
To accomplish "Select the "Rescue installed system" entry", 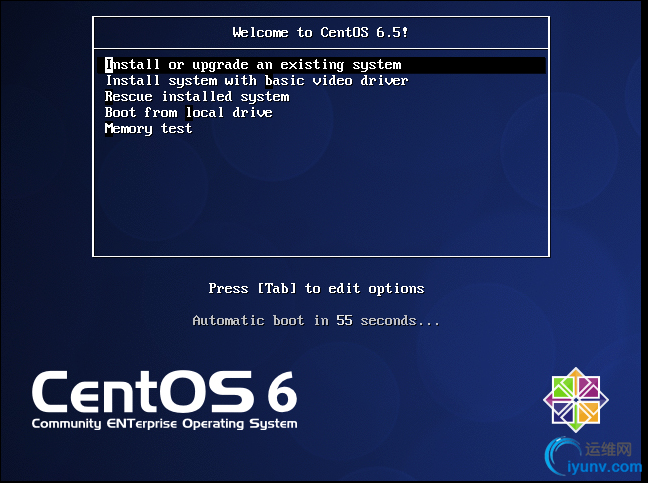I will coord(197,97).
